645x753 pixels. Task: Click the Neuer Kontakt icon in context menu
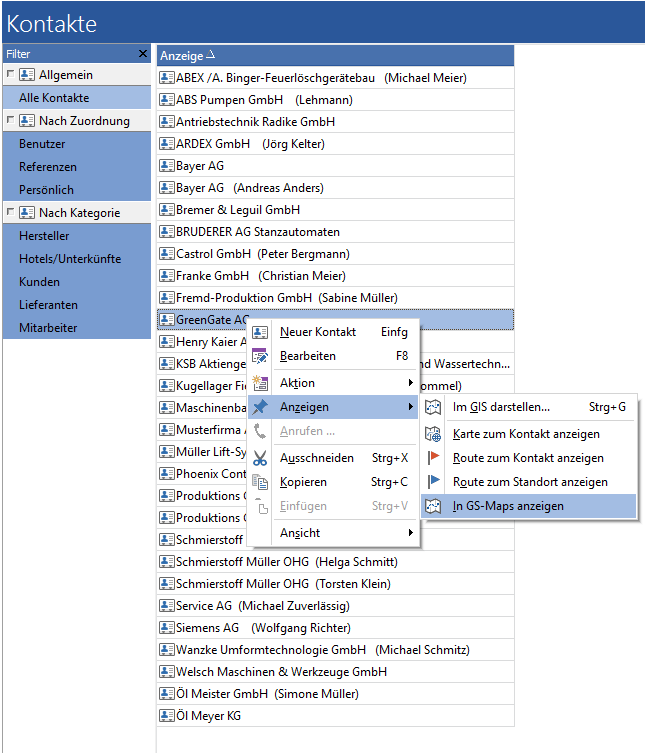(260, 332)
